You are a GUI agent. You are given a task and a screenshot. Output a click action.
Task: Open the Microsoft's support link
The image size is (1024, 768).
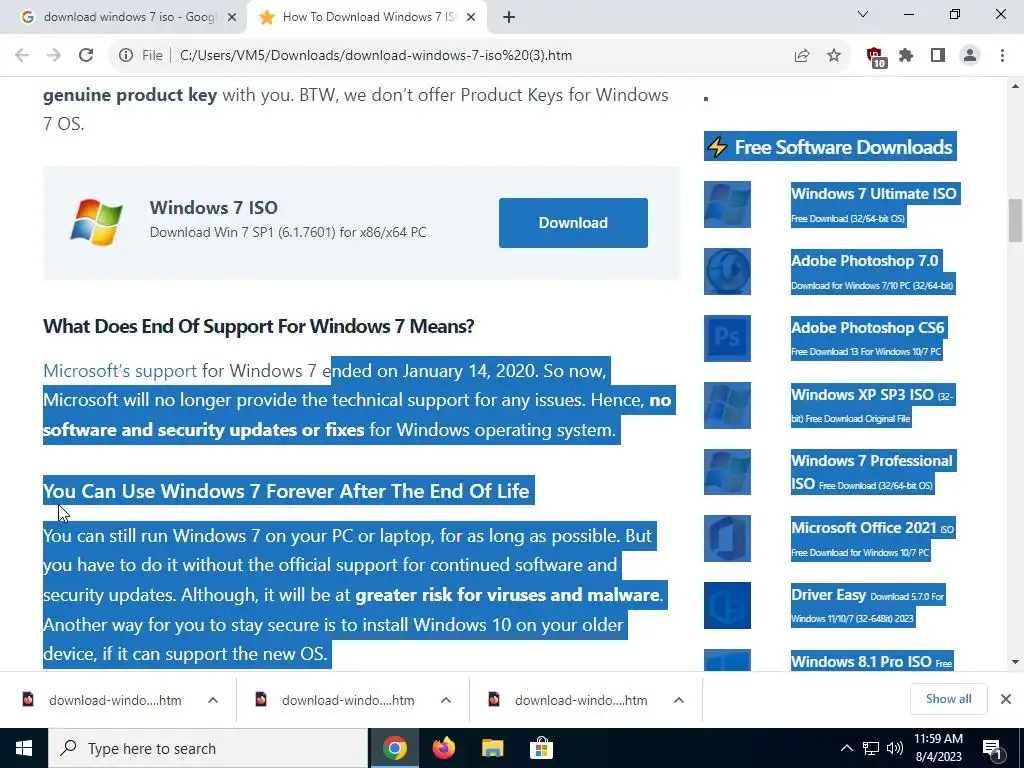point(120,371)
